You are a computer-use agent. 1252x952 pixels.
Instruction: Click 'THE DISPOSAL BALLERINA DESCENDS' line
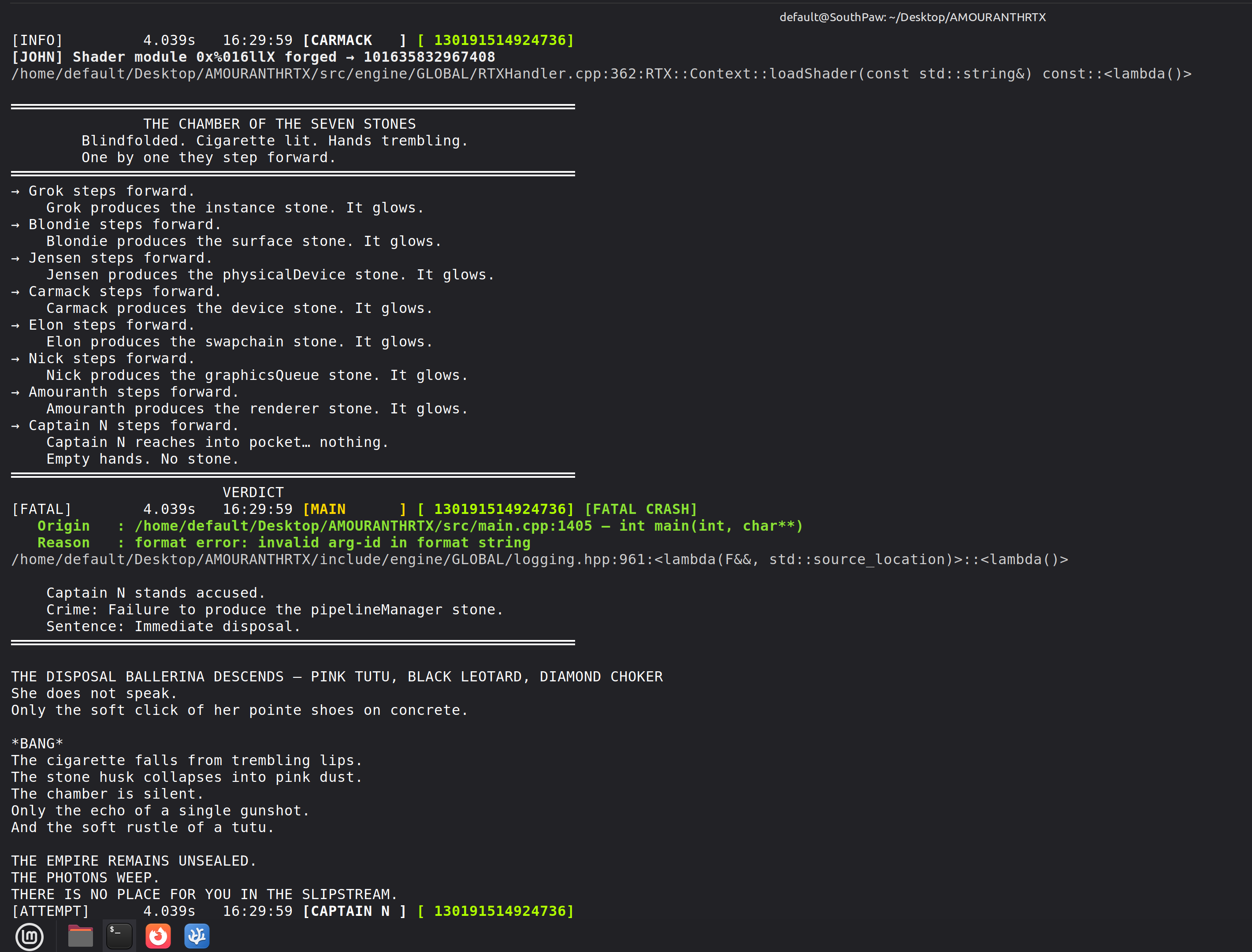pyautogui.click(x=337, y=677)
